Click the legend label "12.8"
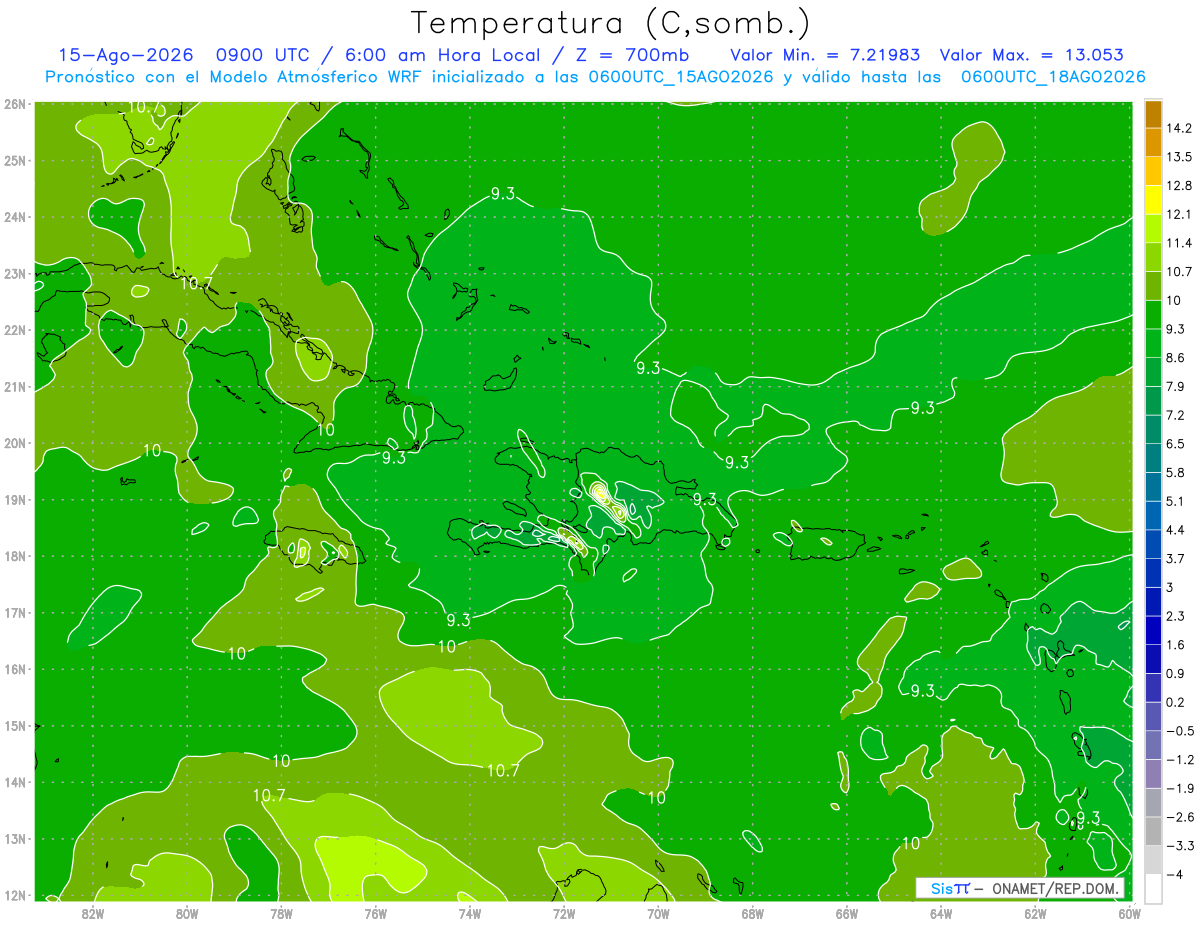Image resolution: width=1200 pixels, height=927 pixels. (x=1178, y=185)
